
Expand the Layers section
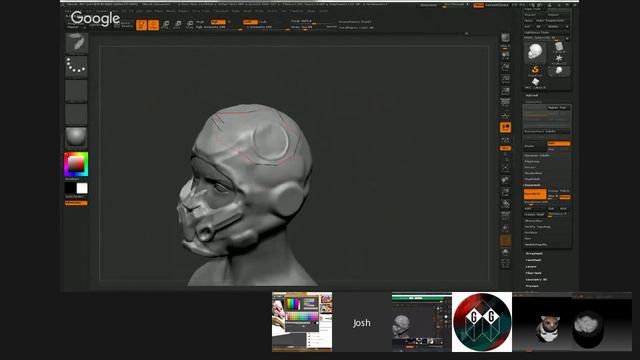[531, 267]
